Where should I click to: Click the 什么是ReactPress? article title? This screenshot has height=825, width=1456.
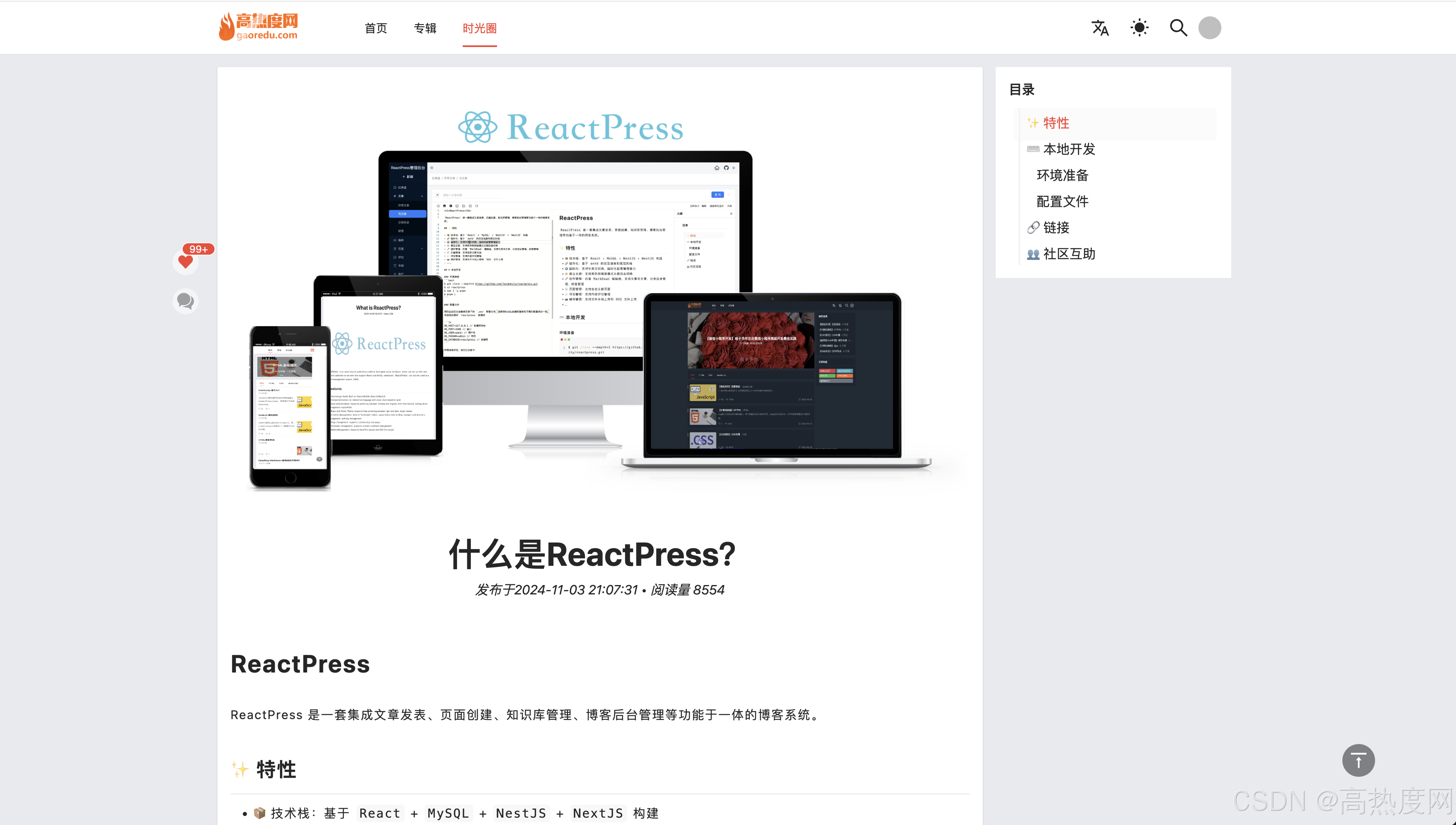[x=592, y=554]
